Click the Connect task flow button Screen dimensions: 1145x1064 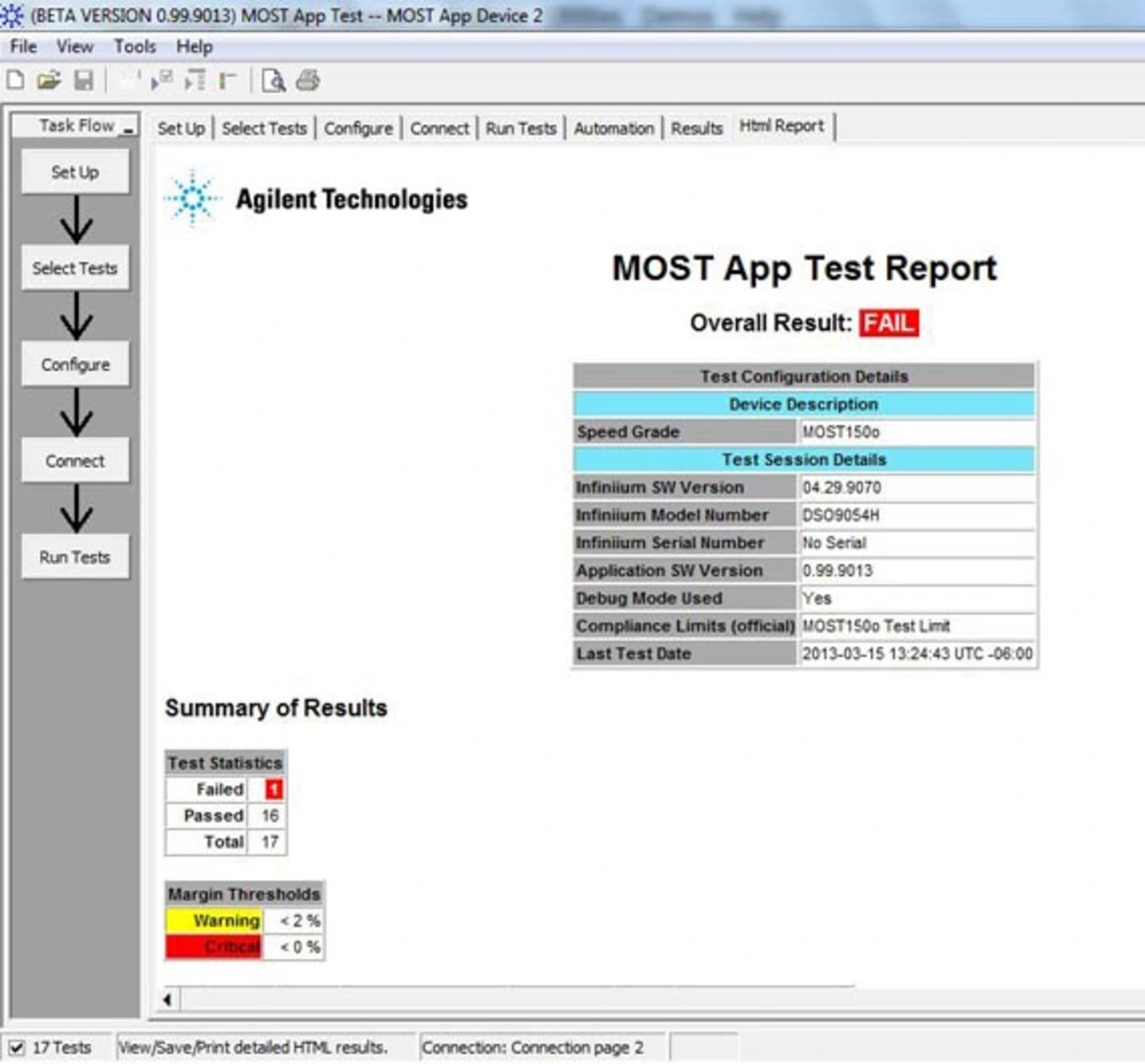75,461
